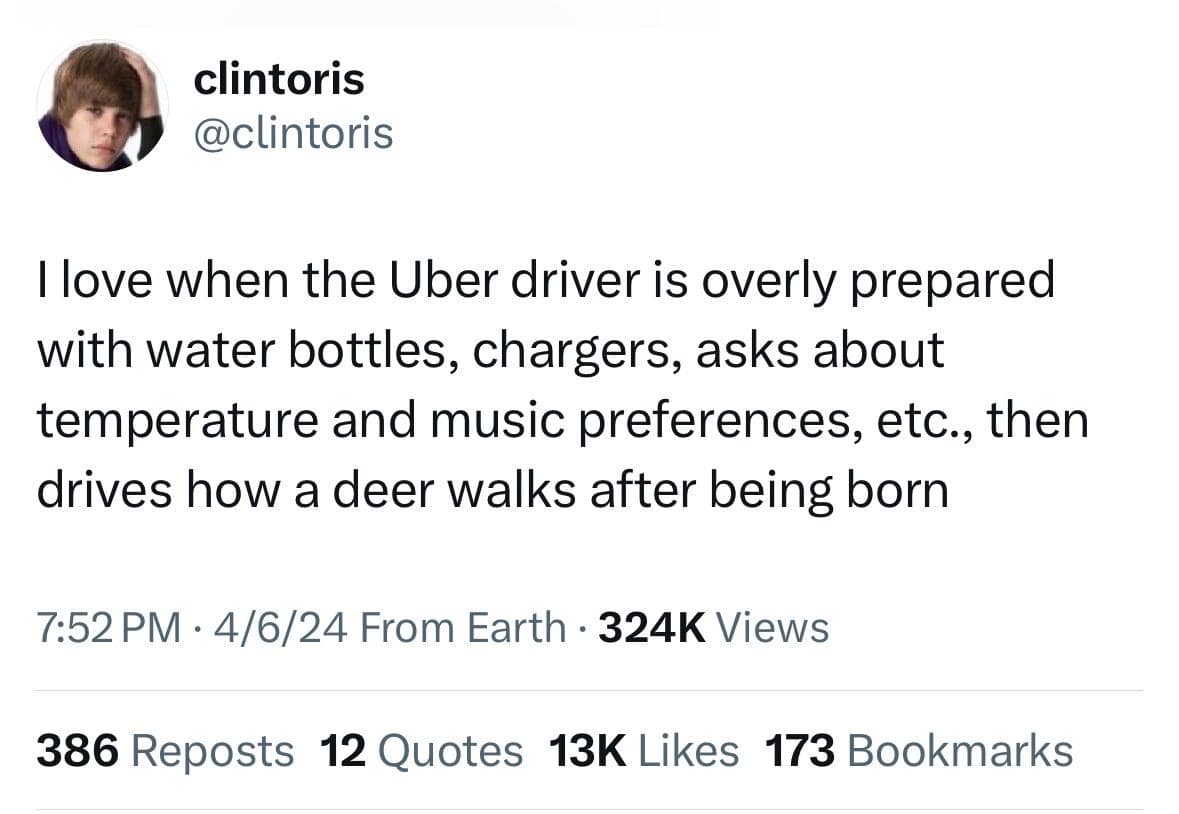
Task: Click the 7:52 PM timestamp
Action: [110, 628]
